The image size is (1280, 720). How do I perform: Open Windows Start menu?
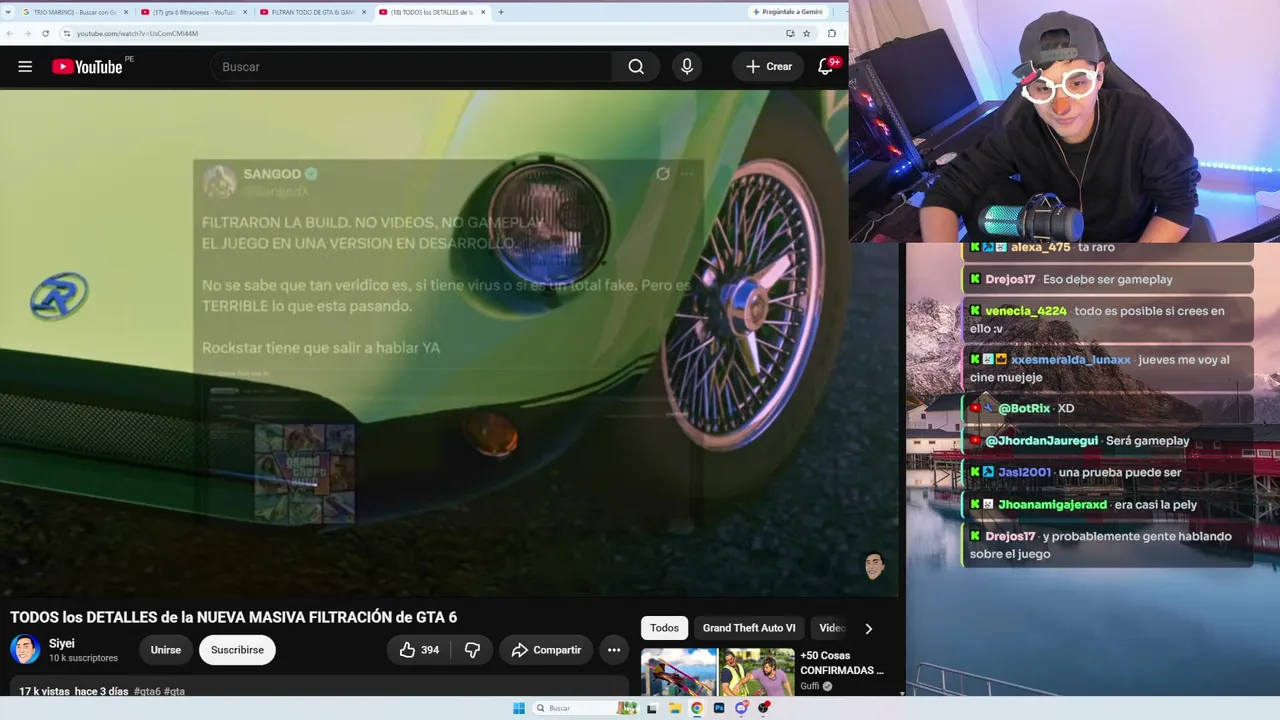click(x=519, y=708)
